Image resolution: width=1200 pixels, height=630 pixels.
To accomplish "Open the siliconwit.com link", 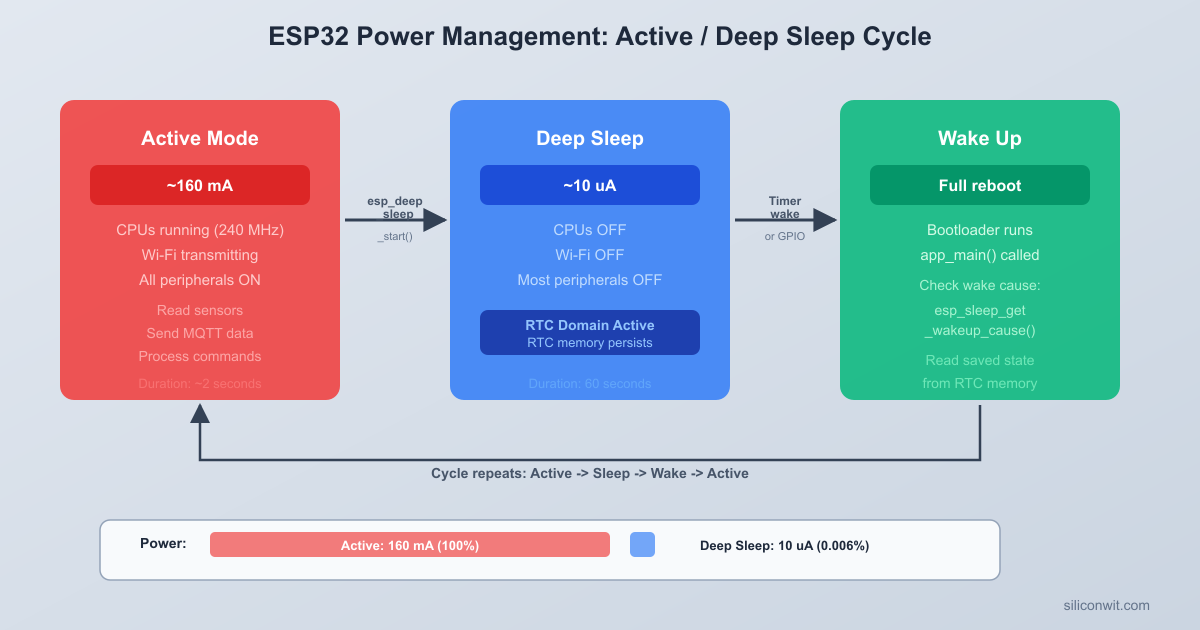I will [1108, 605].
